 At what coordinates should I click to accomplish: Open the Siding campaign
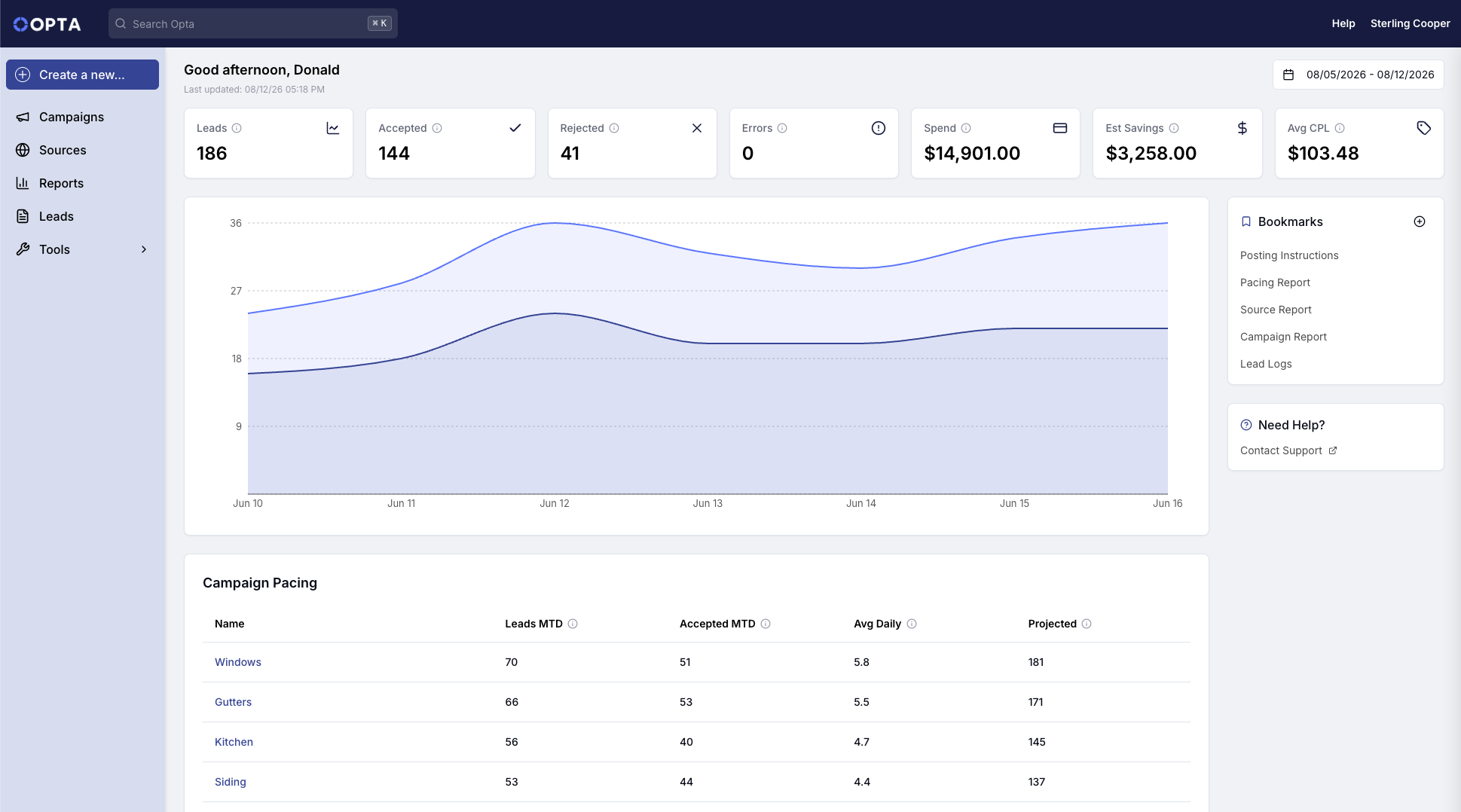point(231,782)
